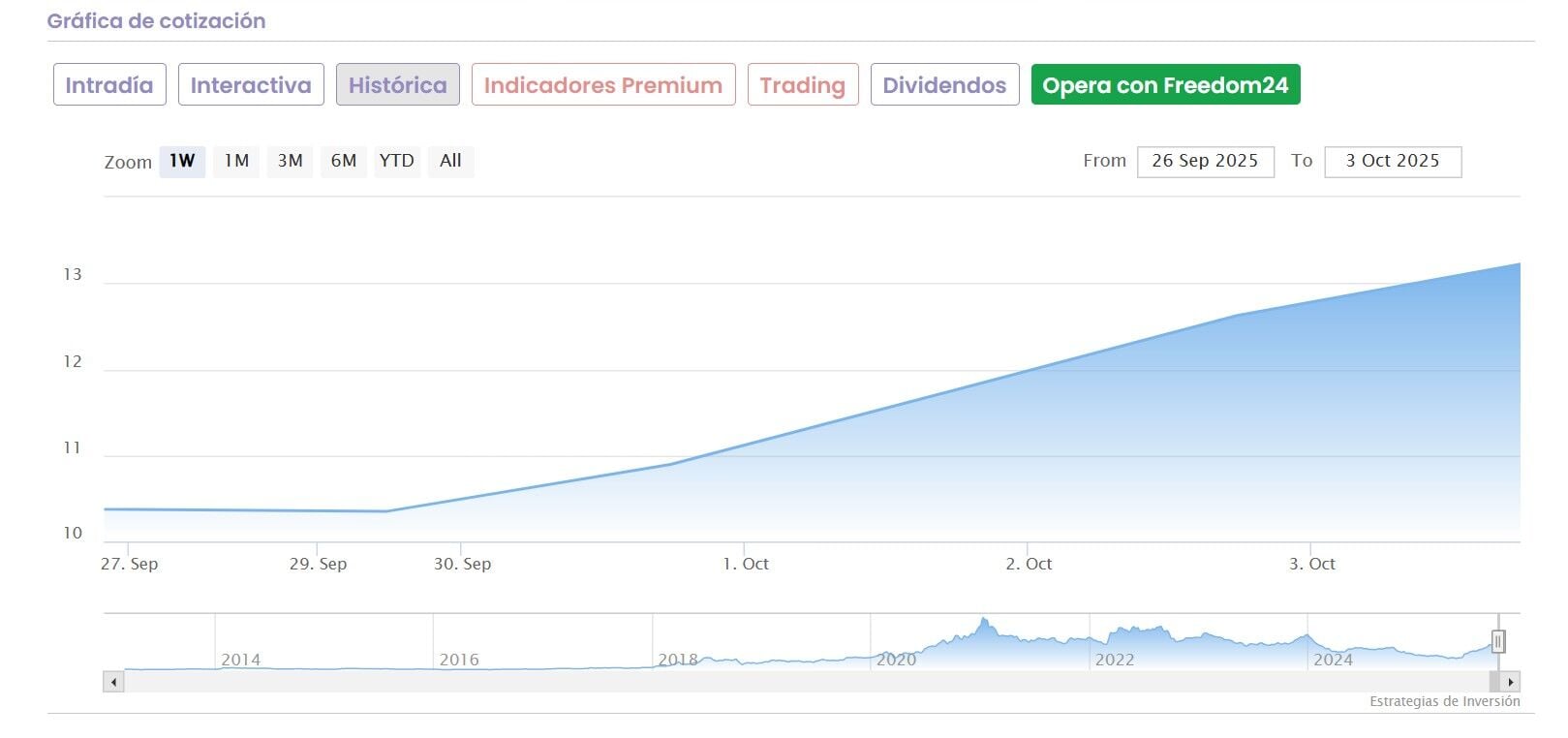Image resolution: width=1568 pixels, height=738 pixels.
Task: Click the To date field
Action: coord(1392,162)
